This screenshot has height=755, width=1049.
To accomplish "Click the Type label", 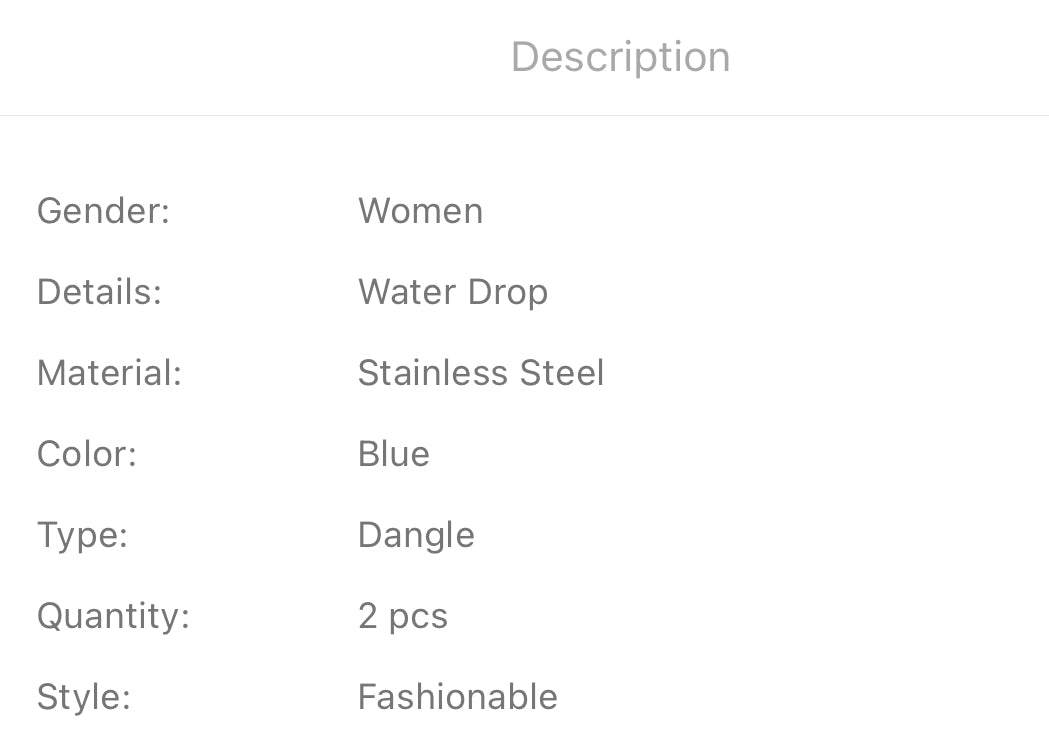I will tap(82, 535).
